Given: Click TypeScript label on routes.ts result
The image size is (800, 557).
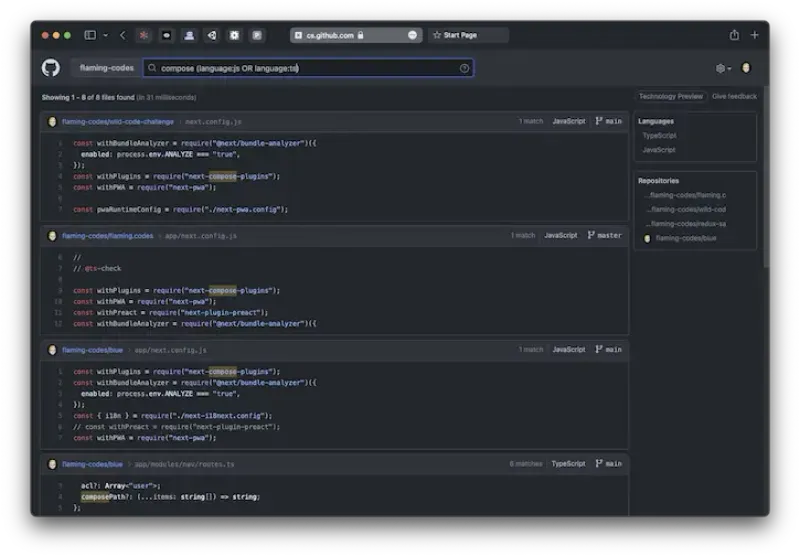Looking at the screenshot, I should [x=568, y=464].
